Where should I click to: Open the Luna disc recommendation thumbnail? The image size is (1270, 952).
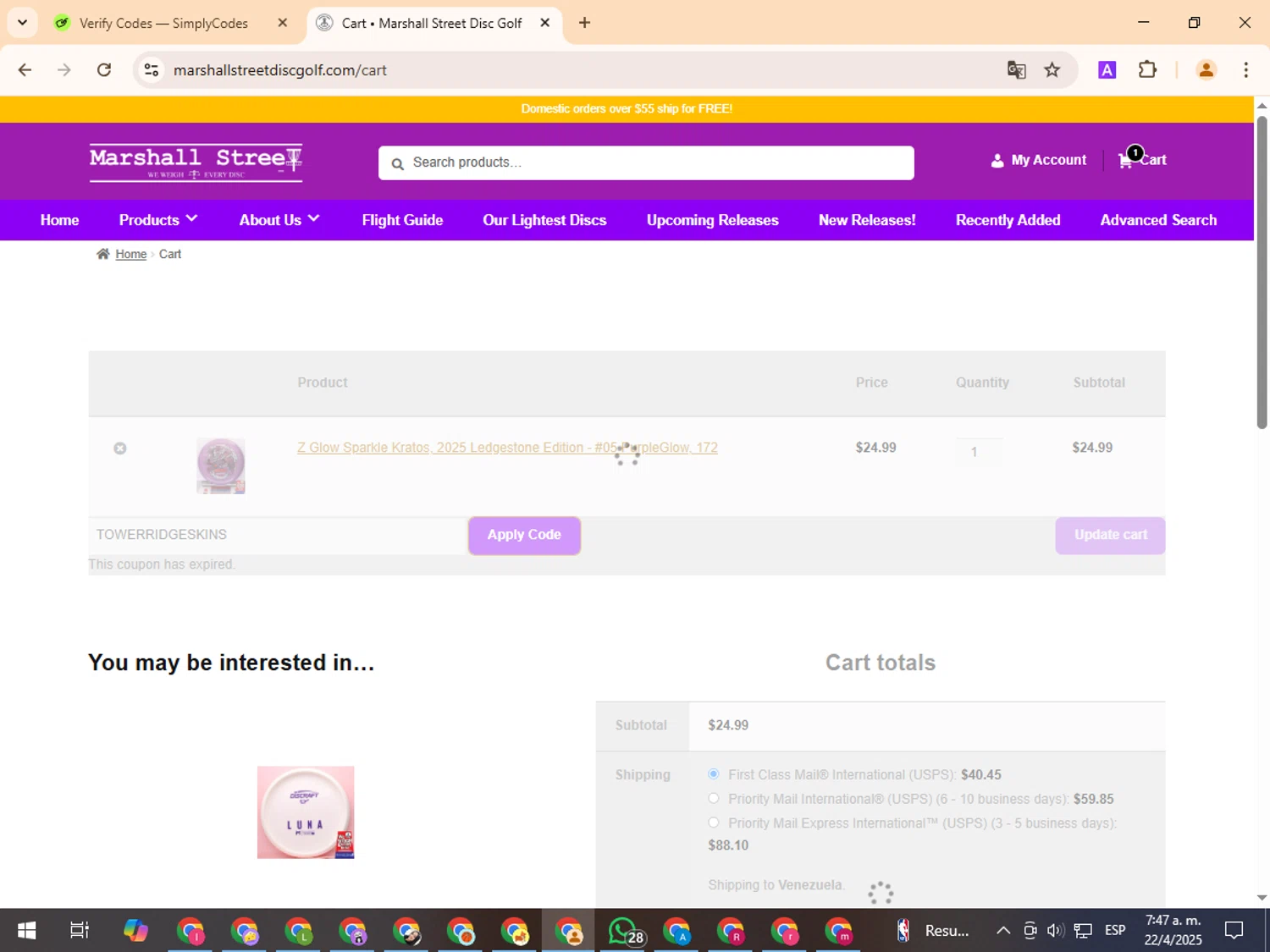click(x=306, y=812)
